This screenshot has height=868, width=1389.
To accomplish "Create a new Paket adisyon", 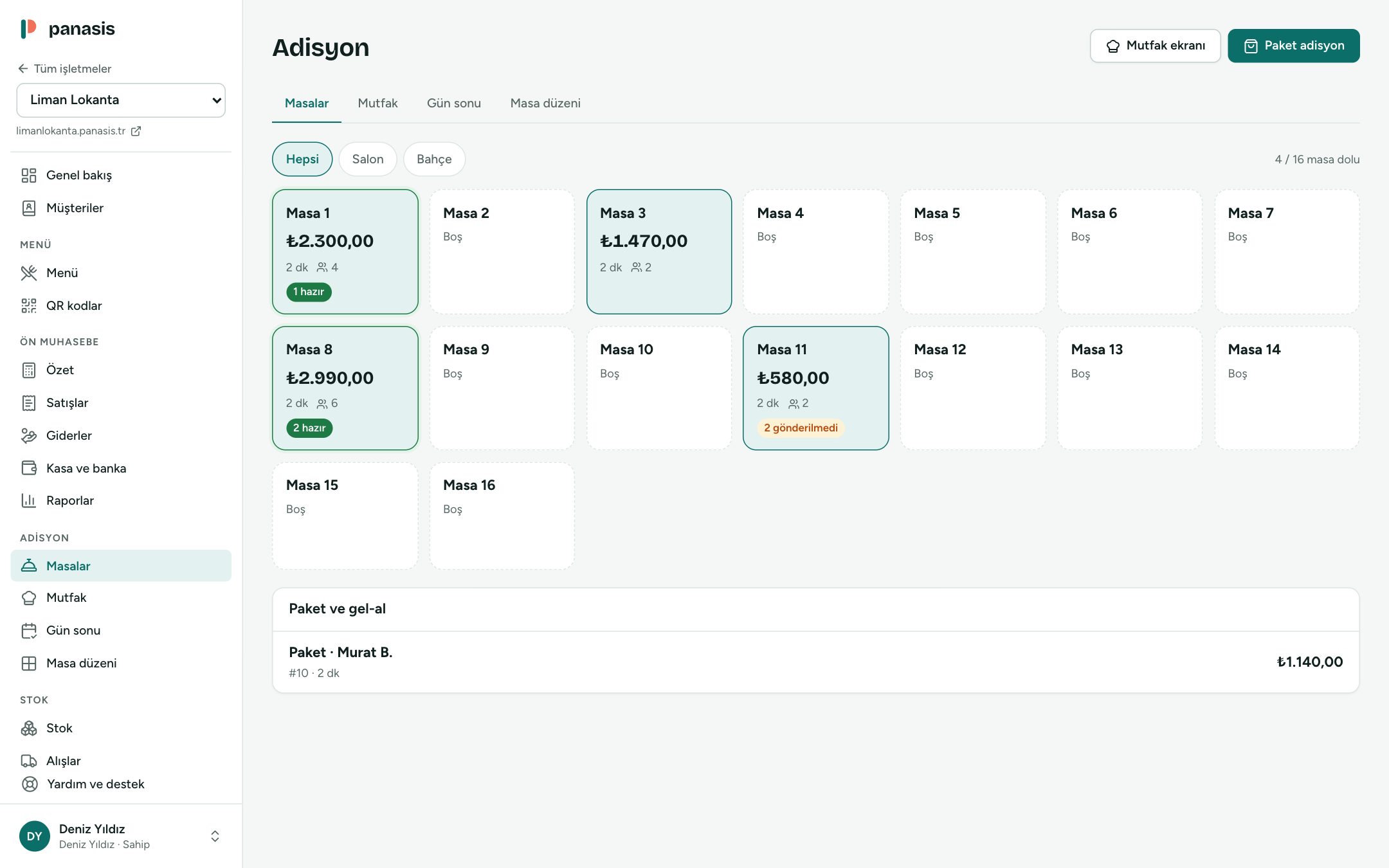I will pos(1294,46).
